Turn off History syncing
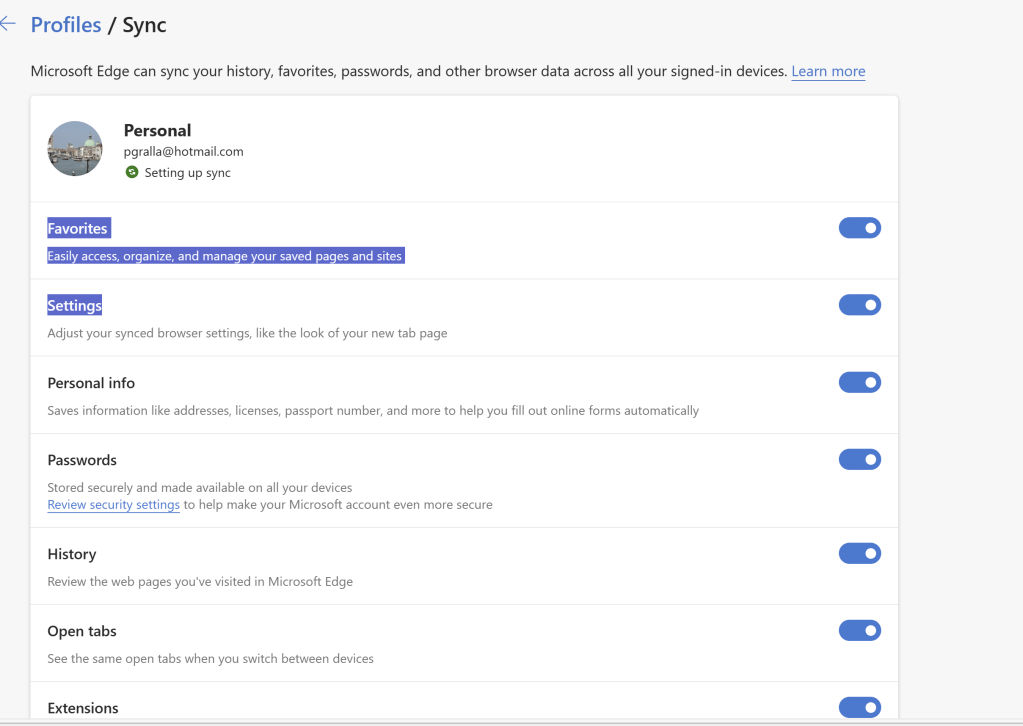 (x=859, y=552)
